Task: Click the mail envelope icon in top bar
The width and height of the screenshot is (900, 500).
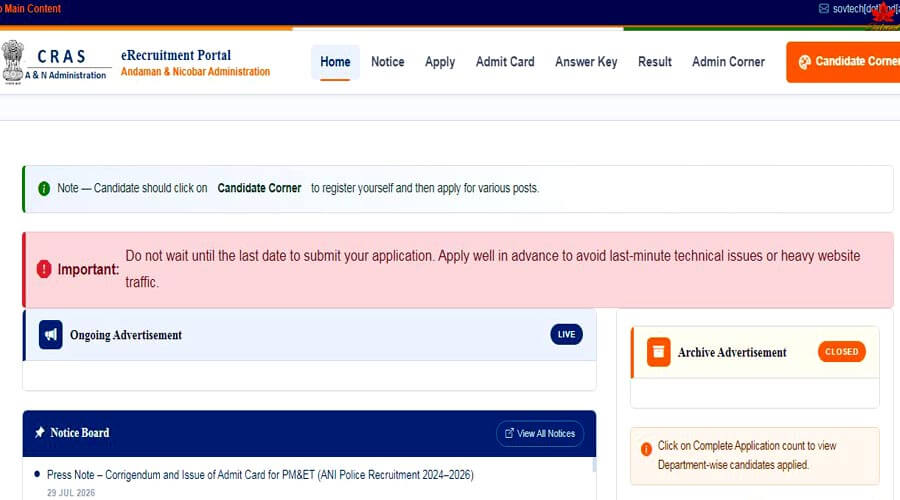Action: [x=824, y=9]
